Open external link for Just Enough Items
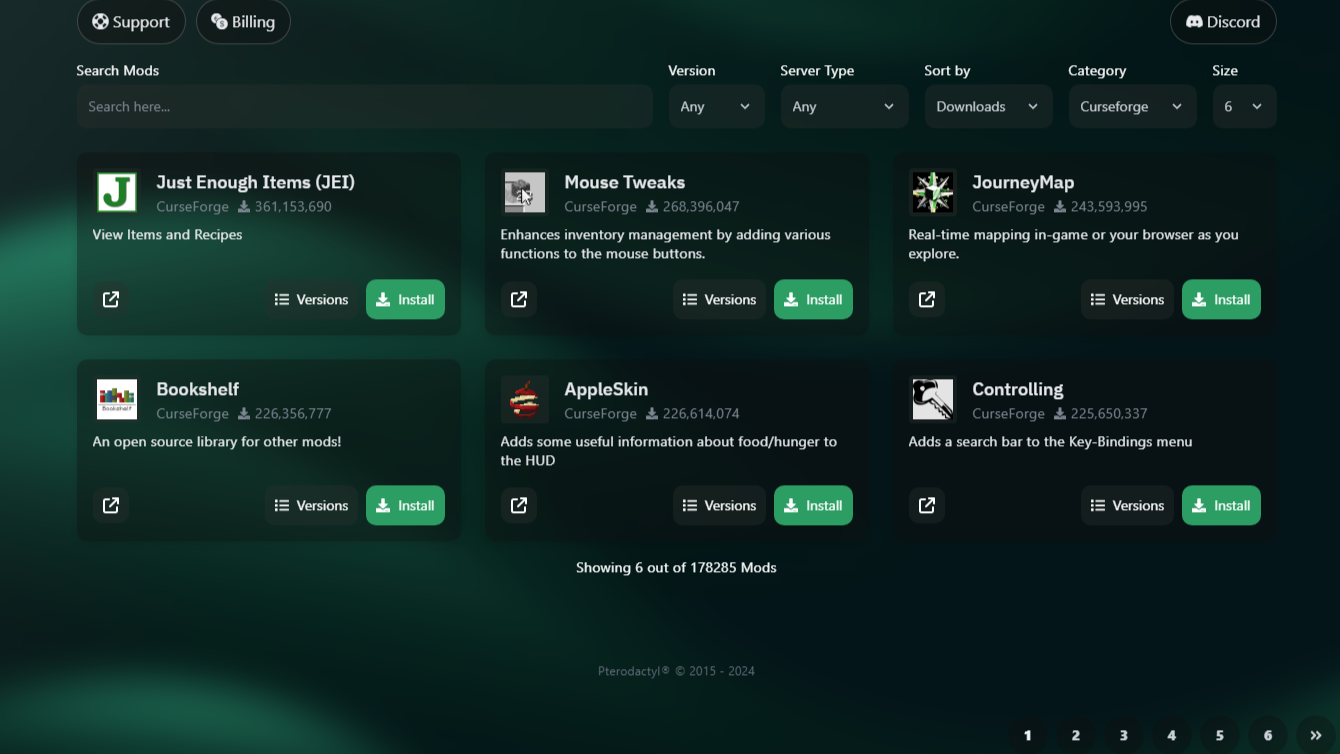 click(111, 299)
